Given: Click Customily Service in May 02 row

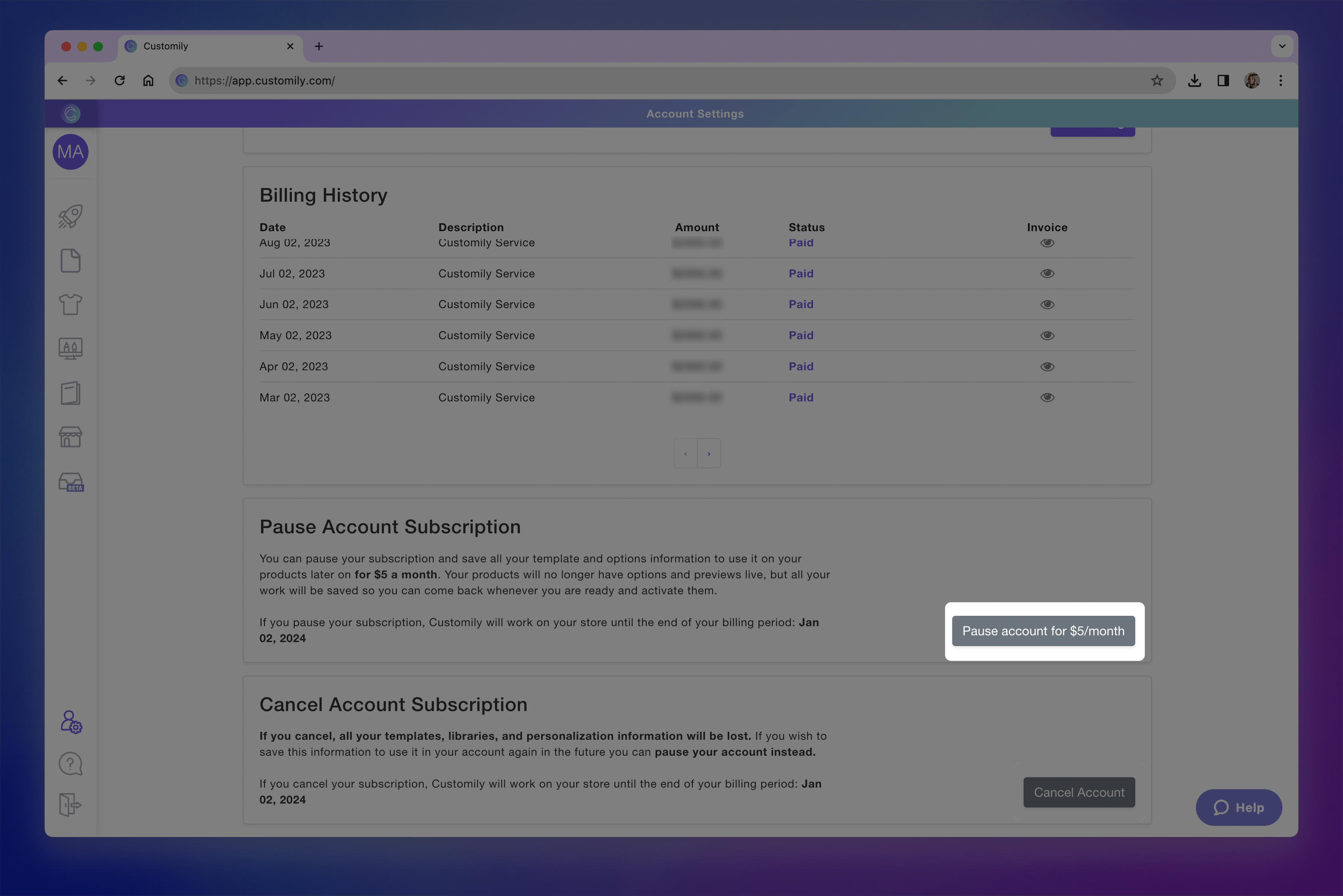Looking at the screenshot, I should tap(486, 336).
